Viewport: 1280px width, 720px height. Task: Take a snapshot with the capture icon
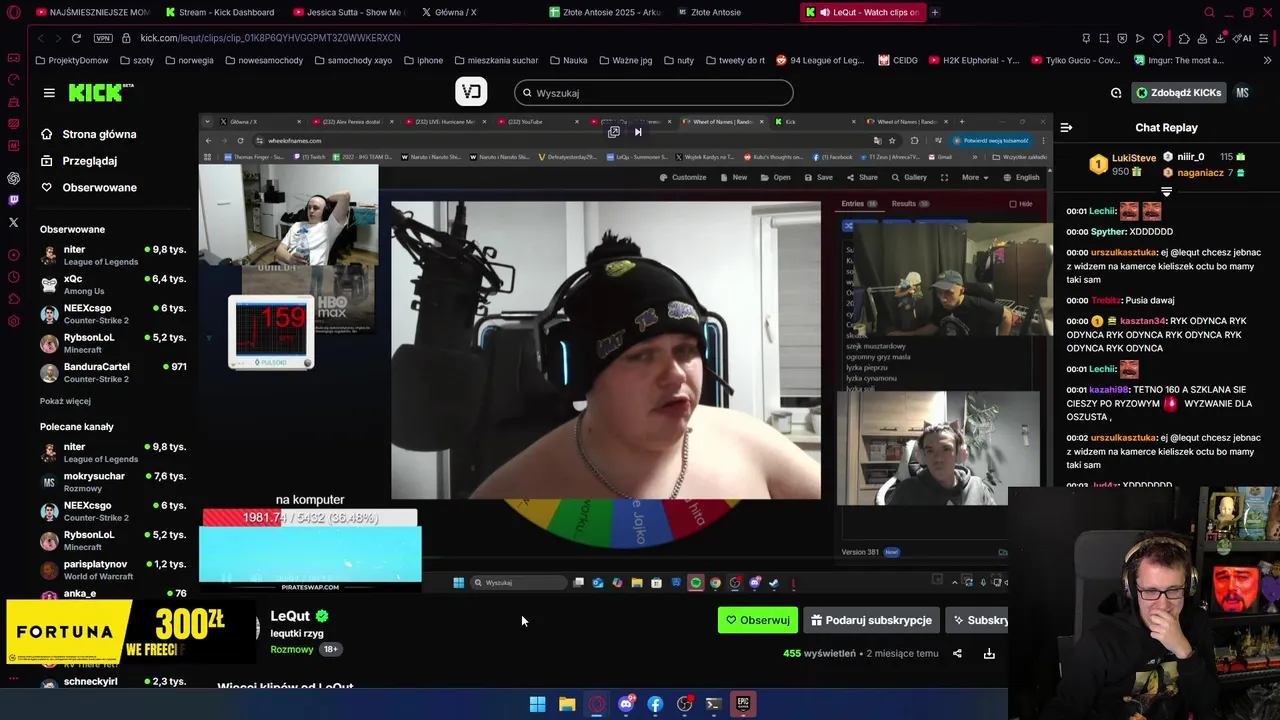click(1104, 38)
